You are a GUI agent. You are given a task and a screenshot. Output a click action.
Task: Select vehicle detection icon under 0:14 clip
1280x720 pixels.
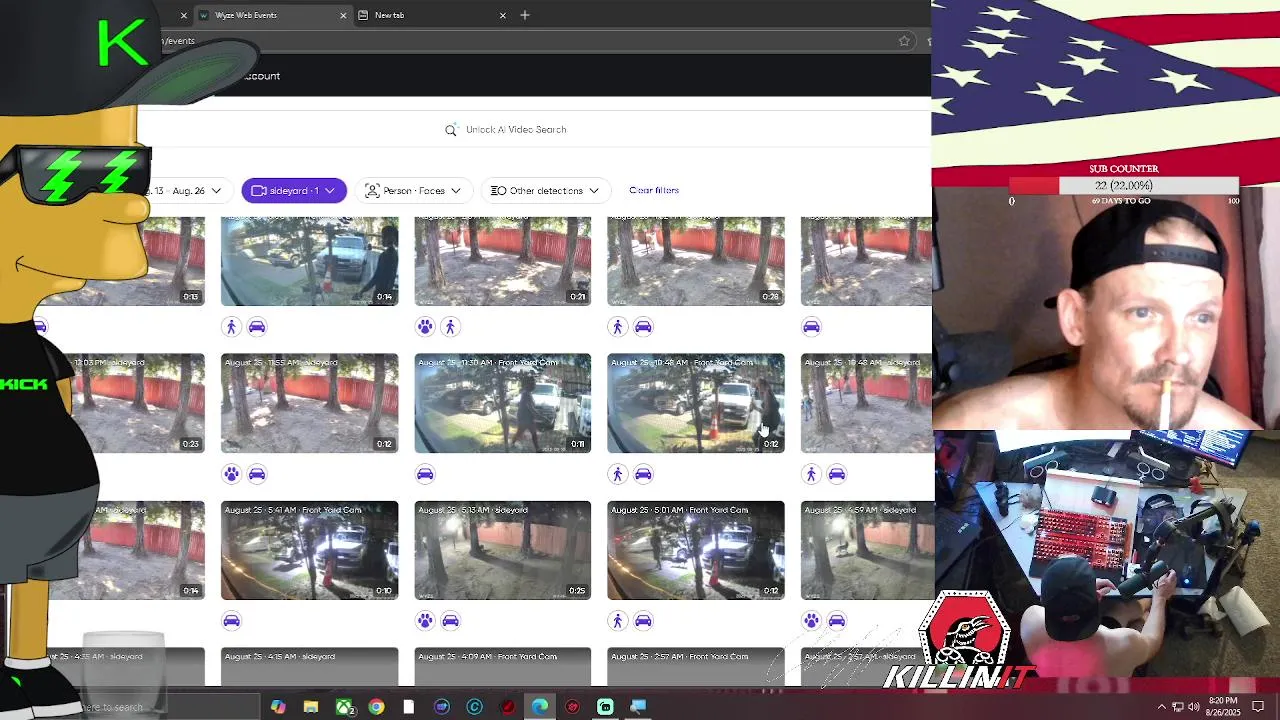pyautogui.click(x=257, y=327)
